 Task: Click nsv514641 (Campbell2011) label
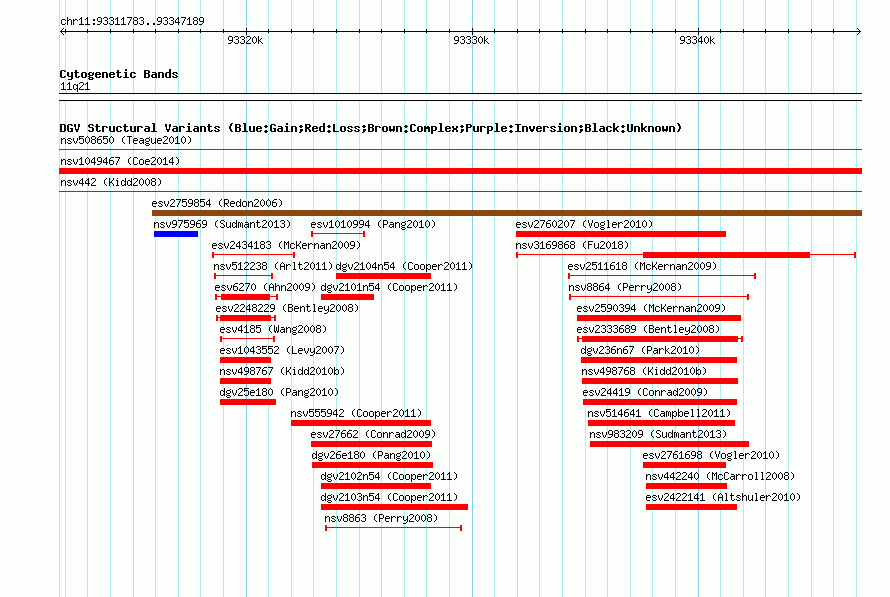point(659,413)
